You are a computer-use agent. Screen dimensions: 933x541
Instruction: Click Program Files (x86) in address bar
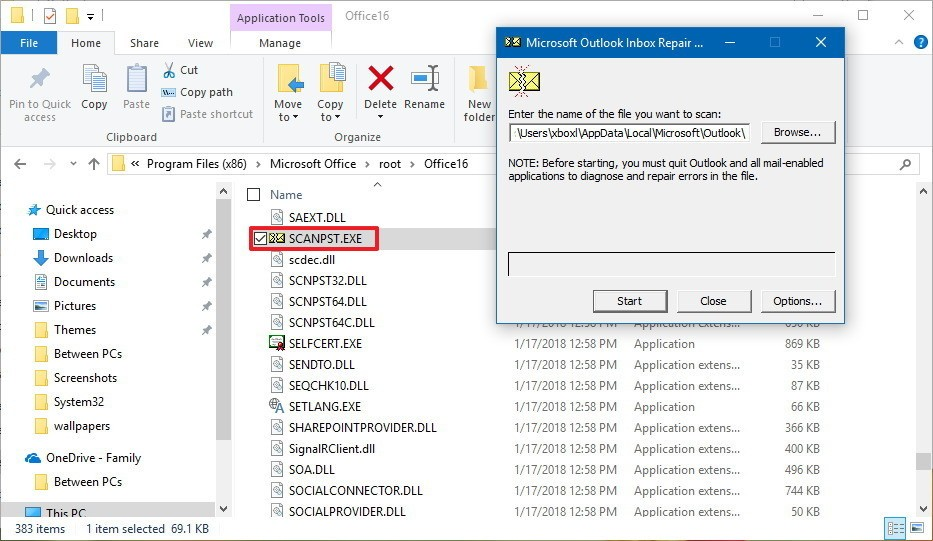tap(196, 164)
